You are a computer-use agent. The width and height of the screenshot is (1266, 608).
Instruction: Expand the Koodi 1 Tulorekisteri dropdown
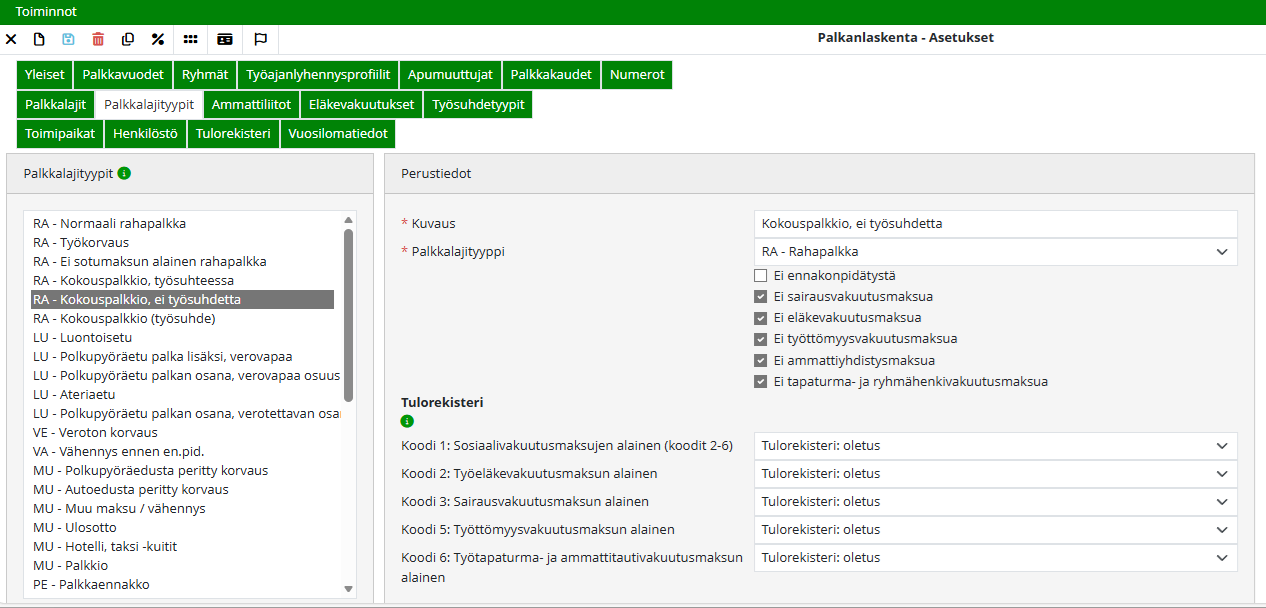point(1221,446)
